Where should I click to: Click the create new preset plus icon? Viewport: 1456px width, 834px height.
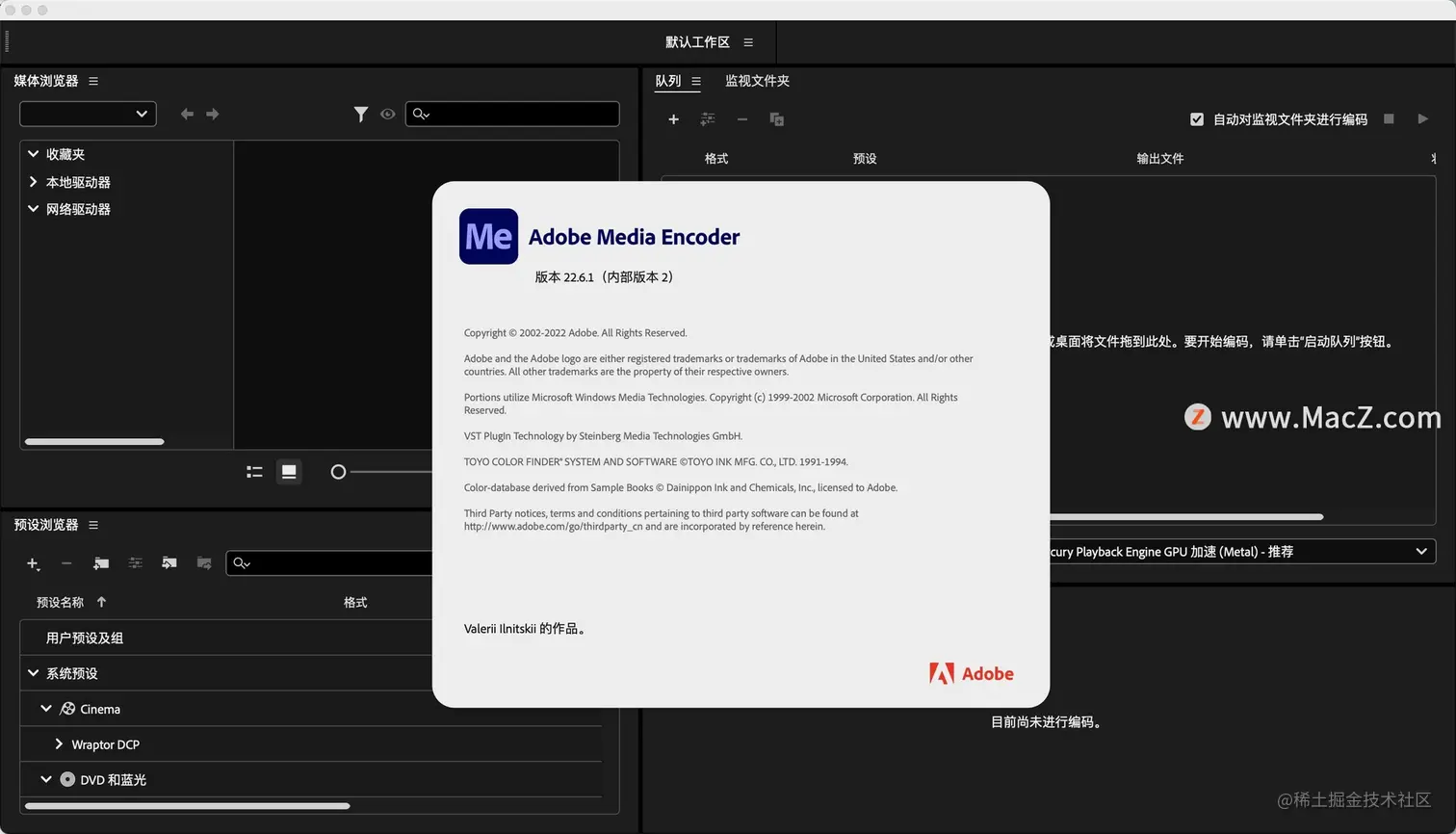tap(33, 563)
